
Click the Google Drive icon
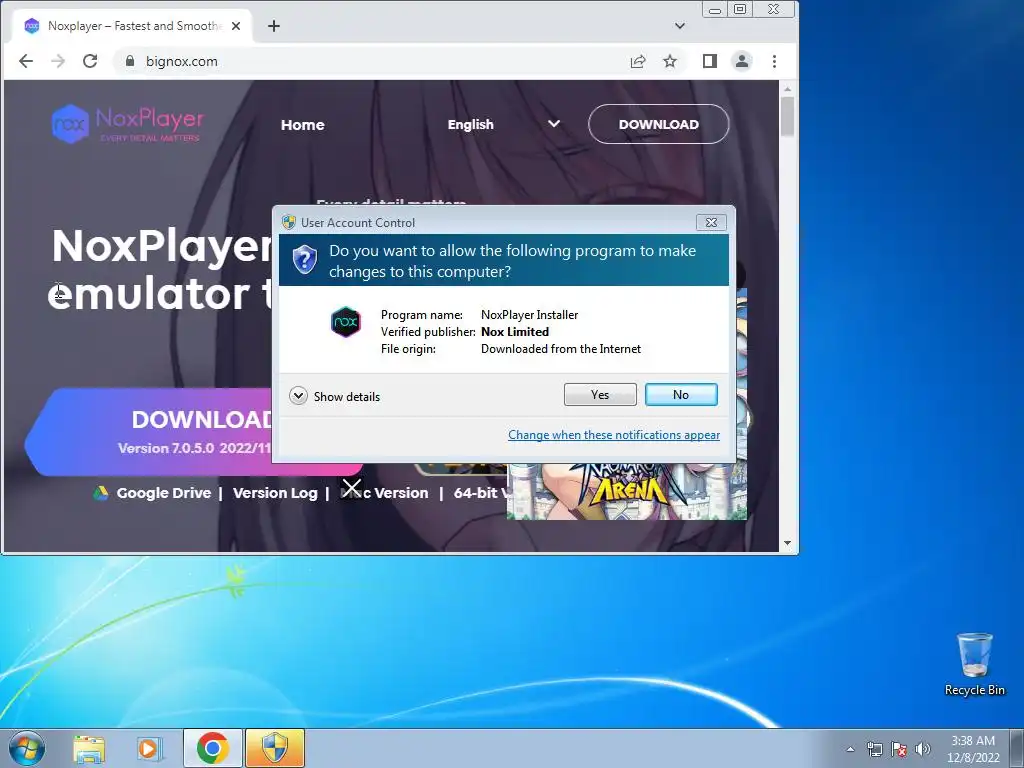coord(101,493)
